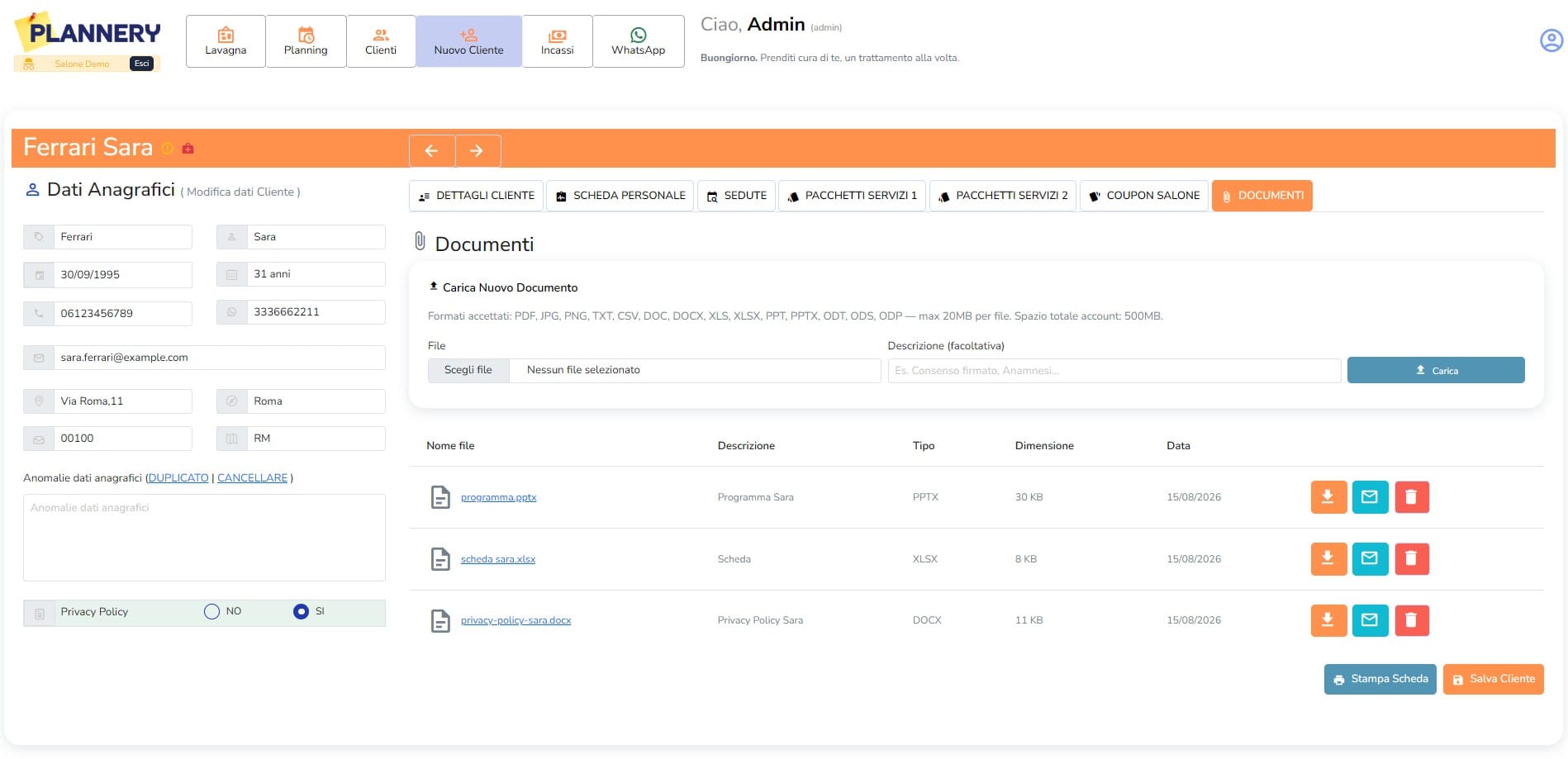Focus the Descrizione facoltativa field
Screen dimensions: 1568x759
[x=1114, y=371]
